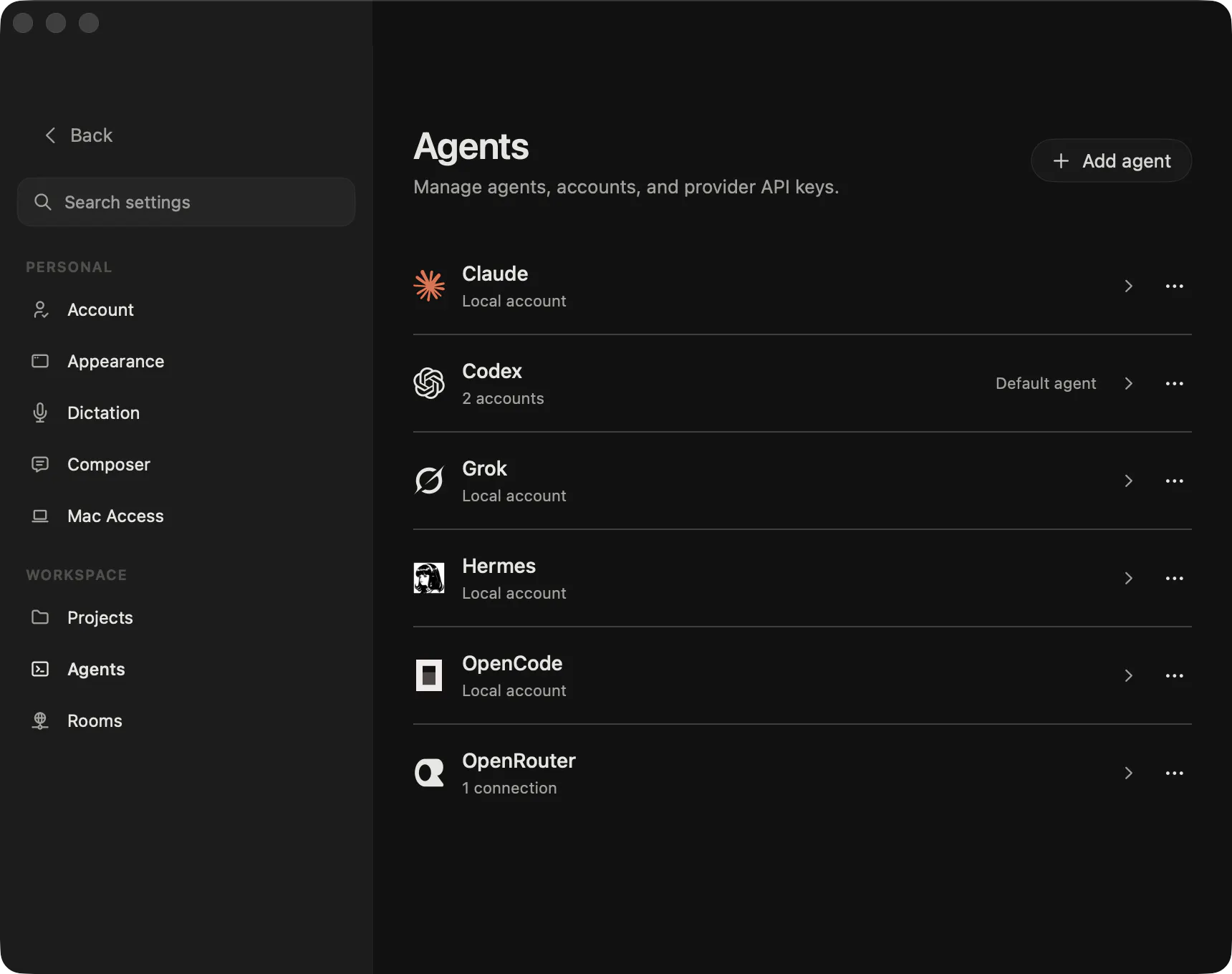Click the WORKSPACE section header
The height and width of the screenshot is (974, 1232).
click(77, 575)
